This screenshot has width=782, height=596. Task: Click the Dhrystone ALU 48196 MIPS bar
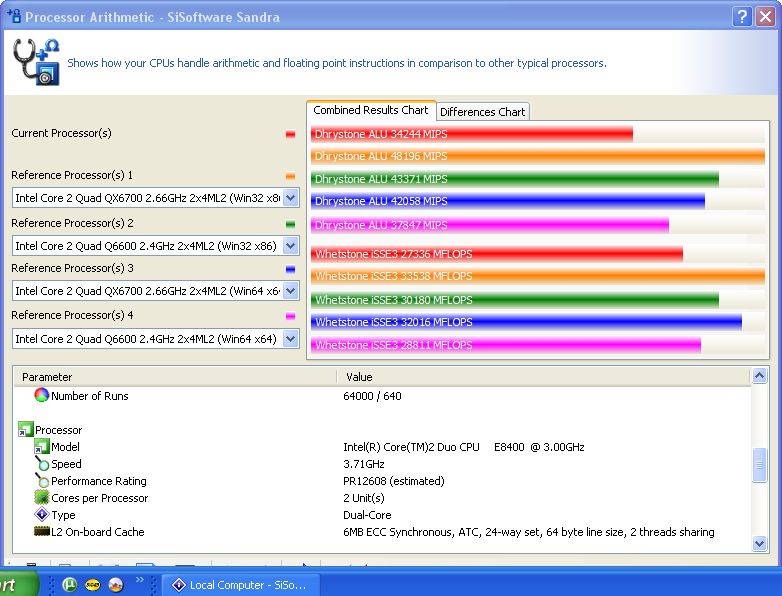(538, 156)
